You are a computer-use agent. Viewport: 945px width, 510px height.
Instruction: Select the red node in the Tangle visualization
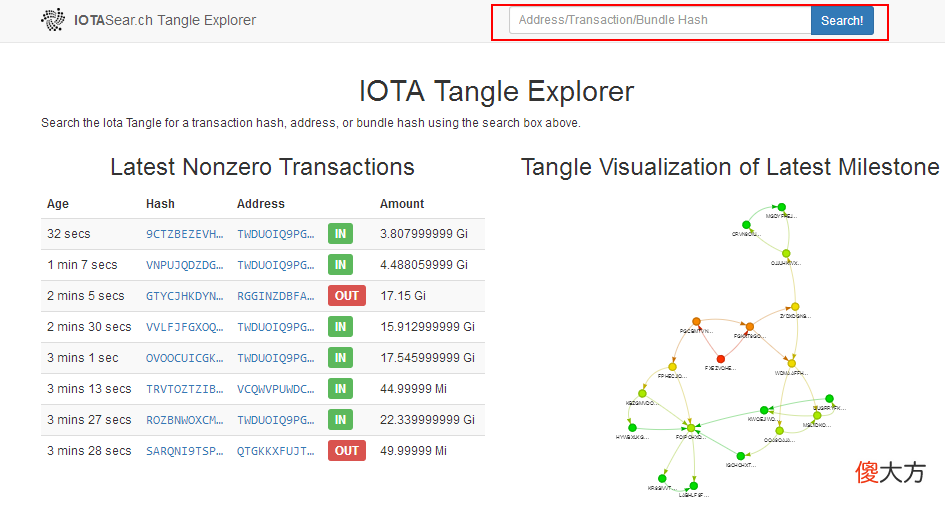click(x=721, y=359)
